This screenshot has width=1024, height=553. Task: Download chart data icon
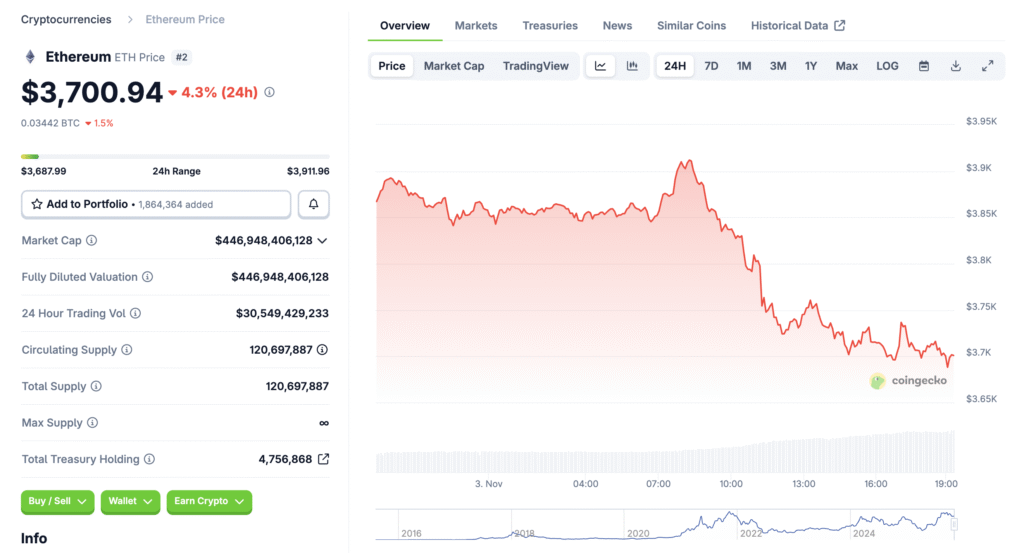tap(956, 66)
